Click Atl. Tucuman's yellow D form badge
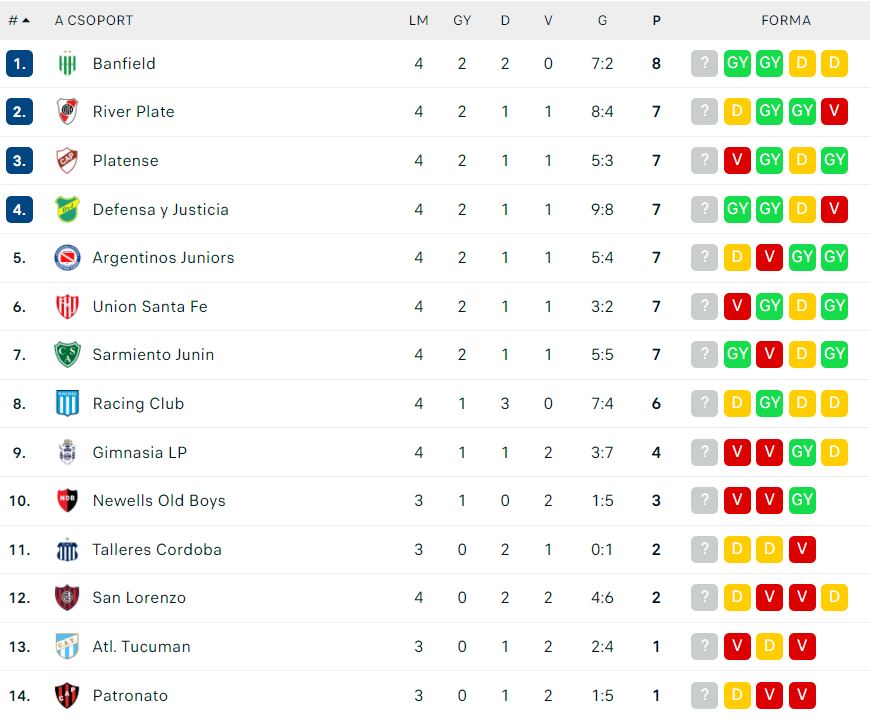The height and width of the screenshot is (719, 870). tap(769, 646)
